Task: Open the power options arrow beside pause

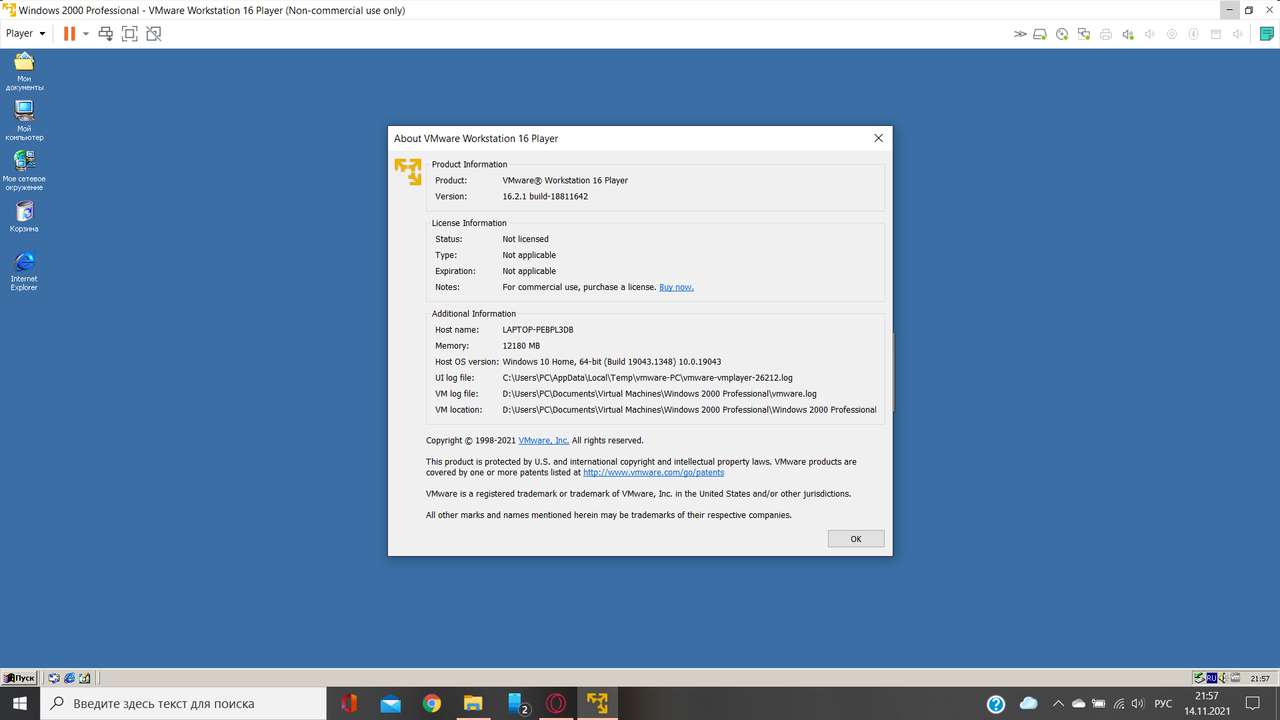Action: click(86, 33)
